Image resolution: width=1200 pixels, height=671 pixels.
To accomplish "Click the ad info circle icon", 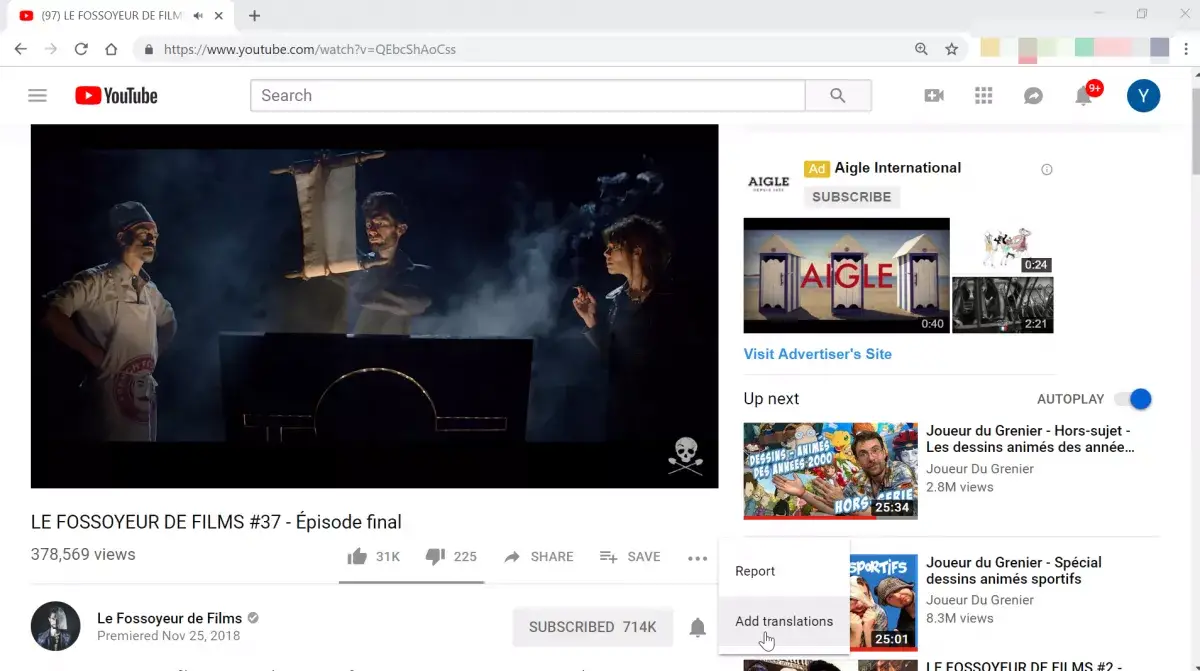I will click(x=1047, y=169).
